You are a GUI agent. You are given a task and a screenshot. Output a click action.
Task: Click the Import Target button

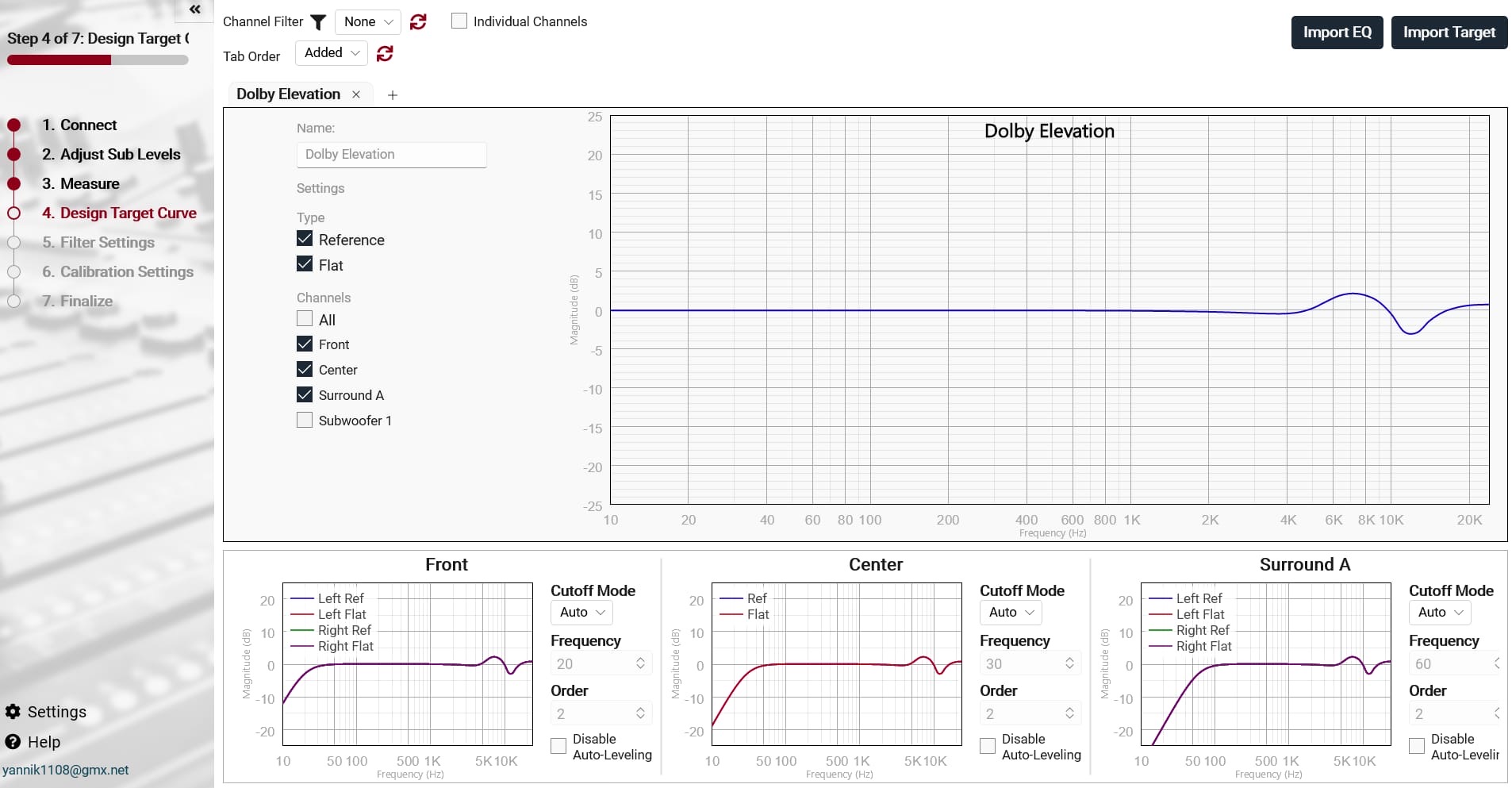1449,33
